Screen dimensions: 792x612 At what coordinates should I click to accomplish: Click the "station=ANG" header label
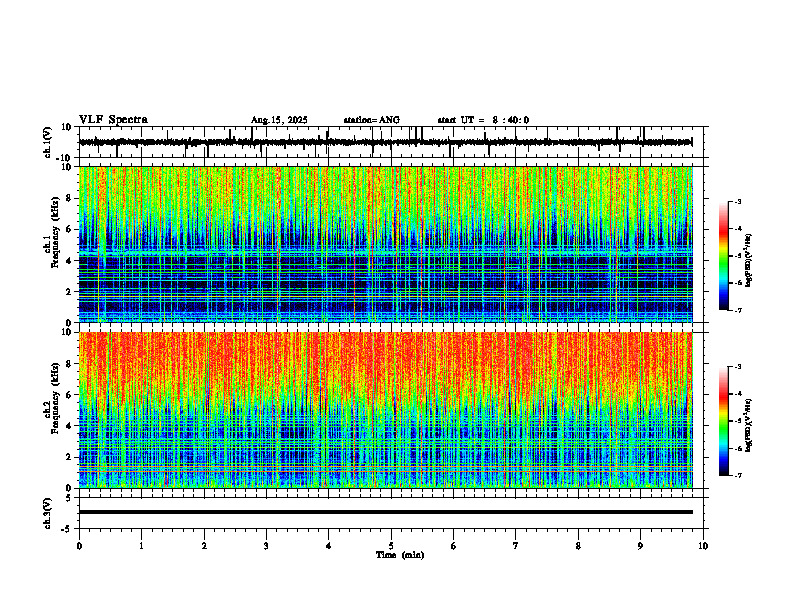371,120
